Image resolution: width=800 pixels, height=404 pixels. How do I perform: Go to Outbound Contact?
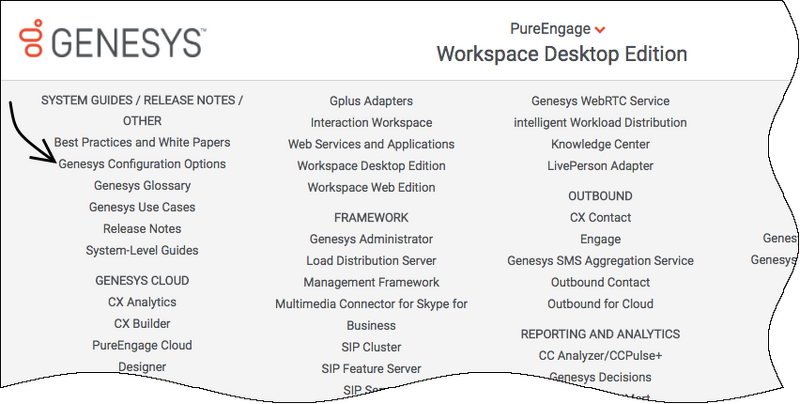600,282
